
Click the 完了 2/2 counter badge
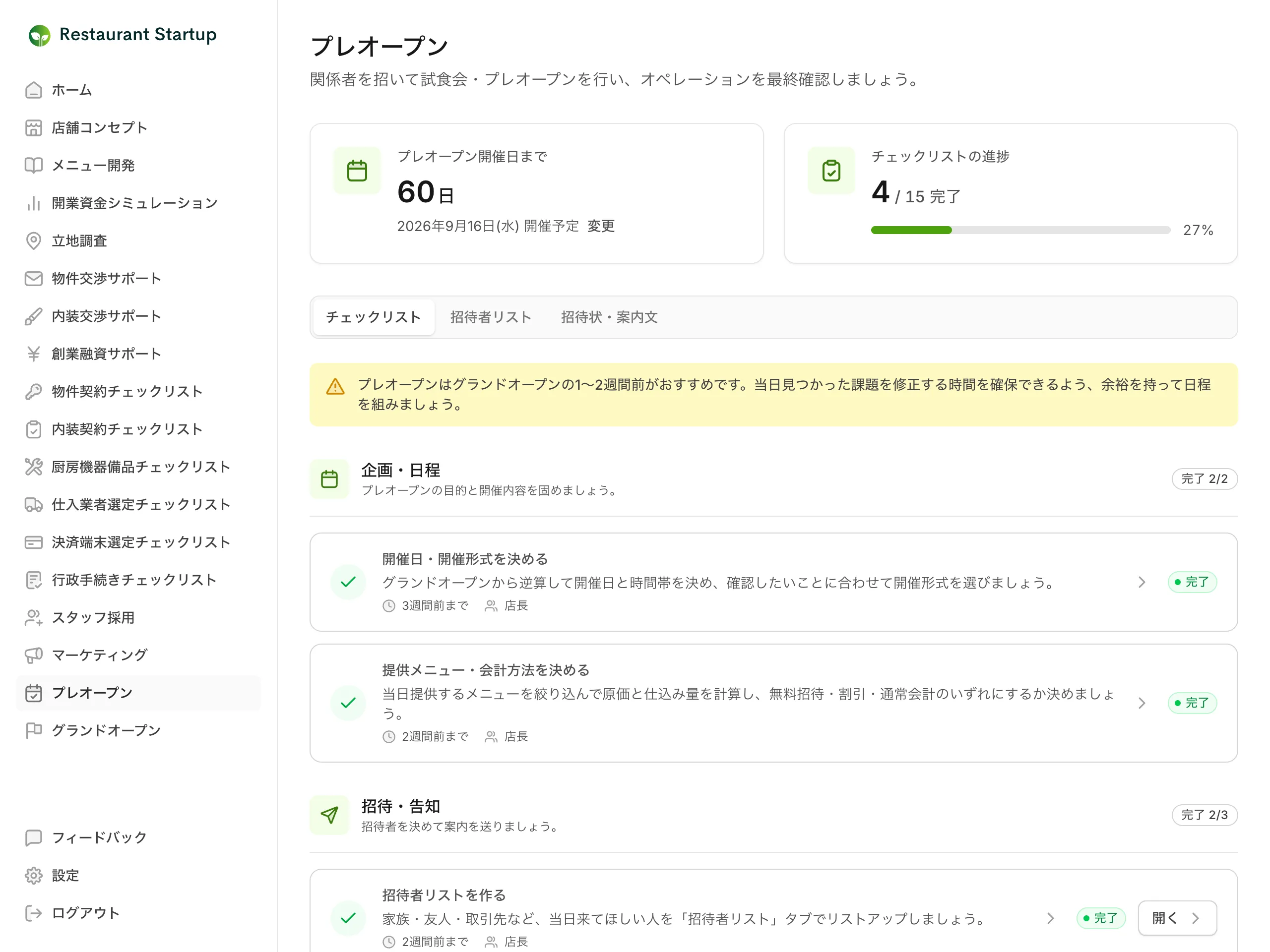(x=1205, y=479)
